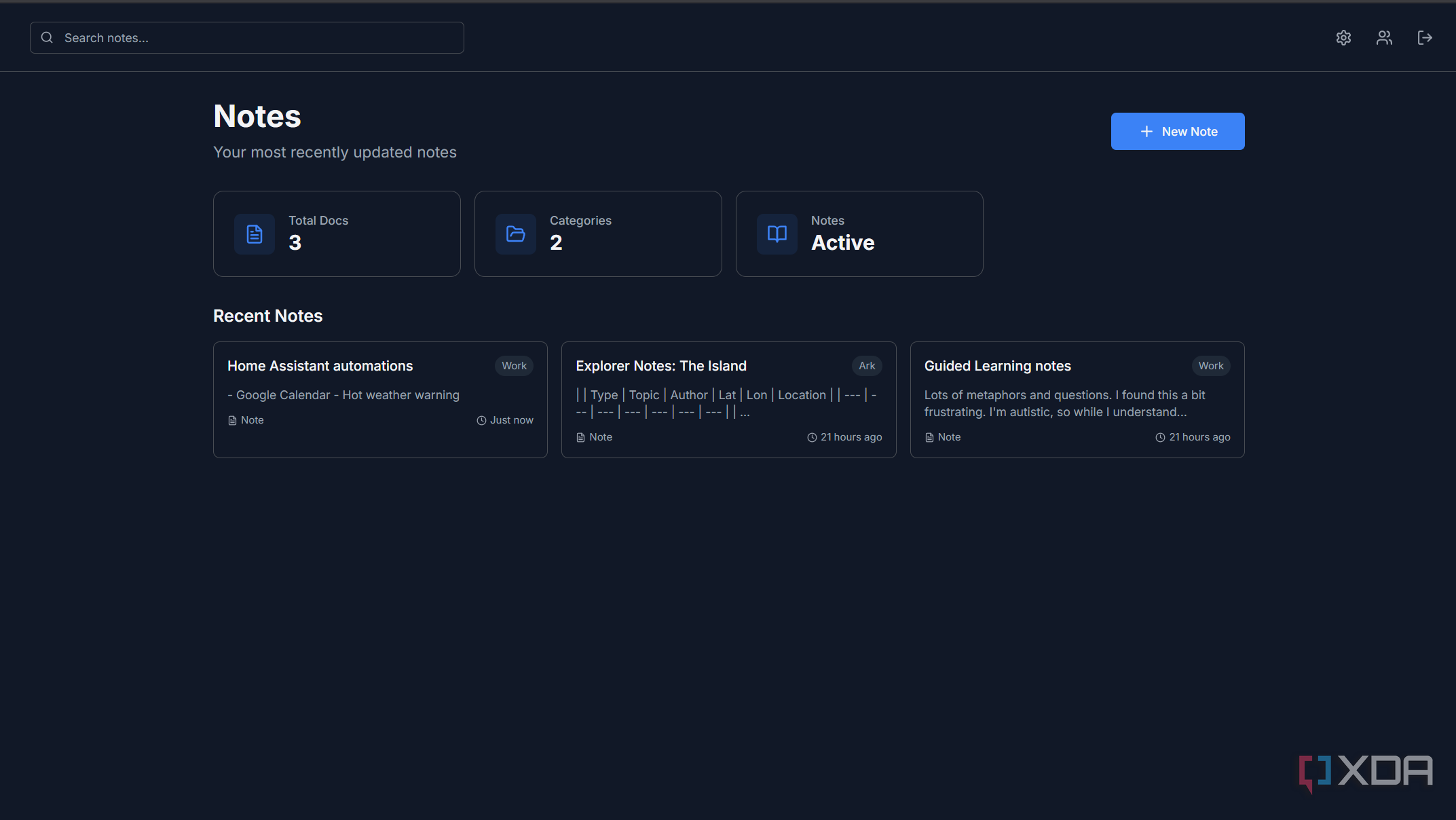Click the Recent Notes heading
The width and height of the screenshot is (1456, 820).
coord(268,316)
